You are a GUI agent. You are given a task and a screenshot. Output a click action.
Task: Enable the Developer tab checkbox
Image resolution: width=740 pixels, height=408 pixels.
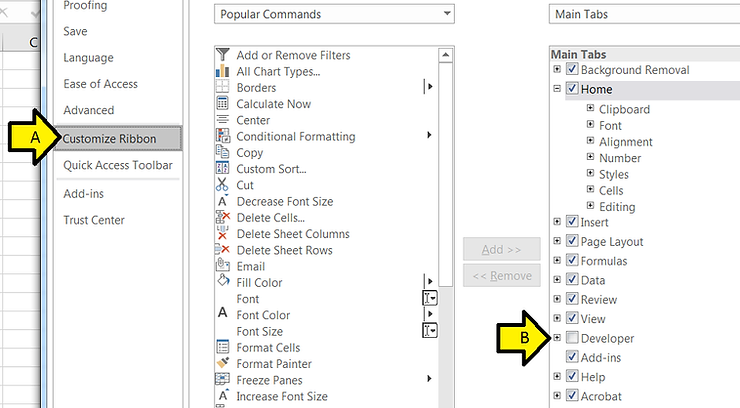coord(572,337)
